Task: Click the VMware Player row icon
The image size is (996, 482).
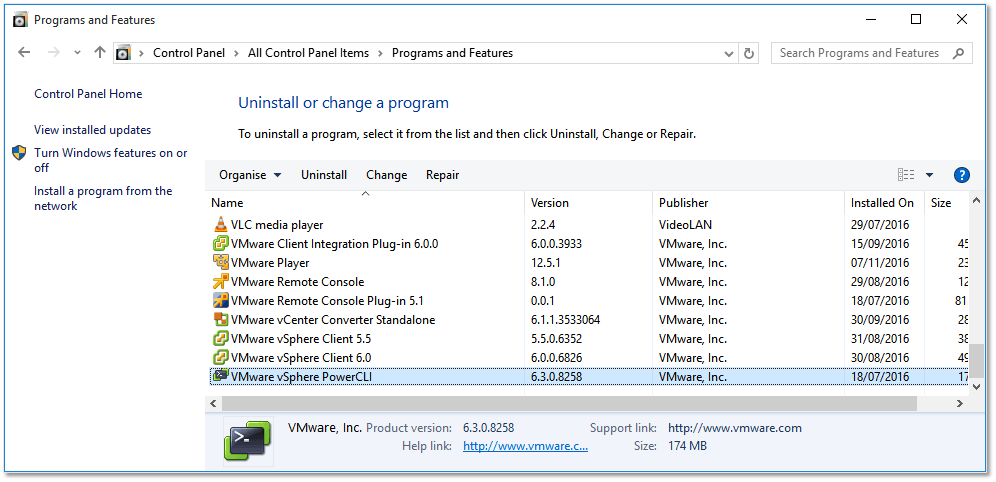Action: click(x=220, y=262)
